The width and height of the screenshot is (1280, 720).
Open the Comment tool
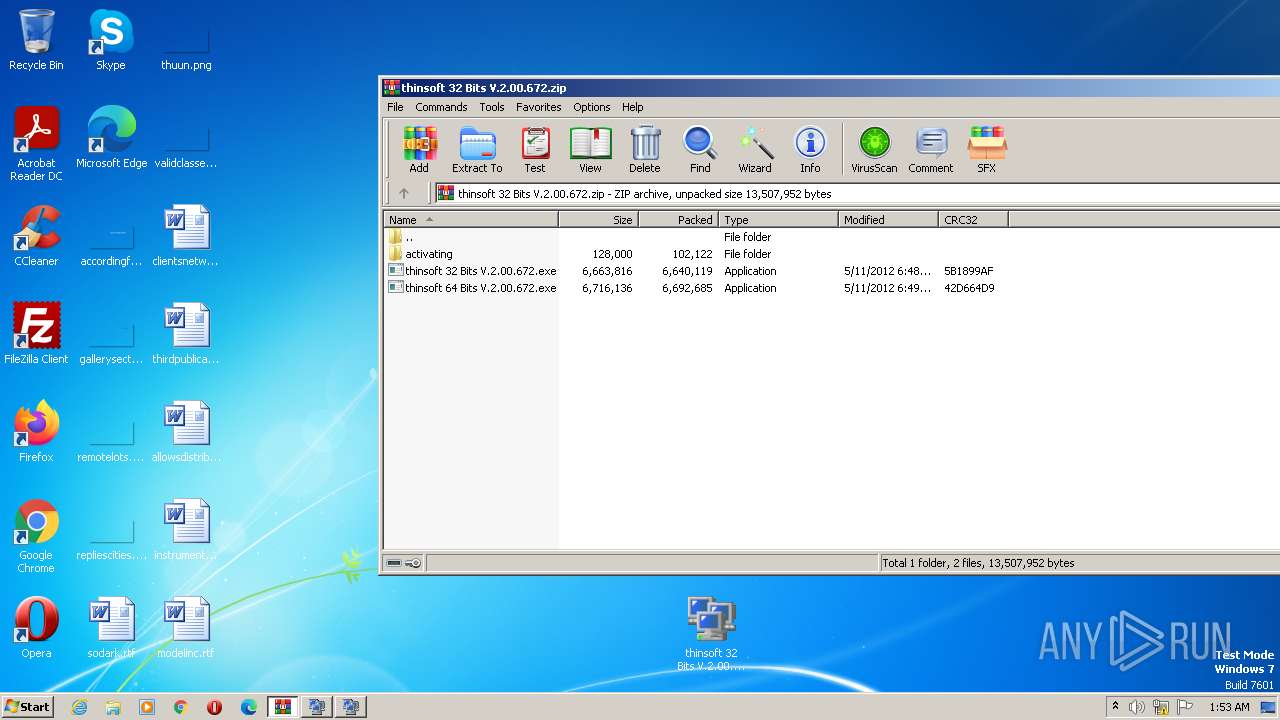[x=931, y=150]
